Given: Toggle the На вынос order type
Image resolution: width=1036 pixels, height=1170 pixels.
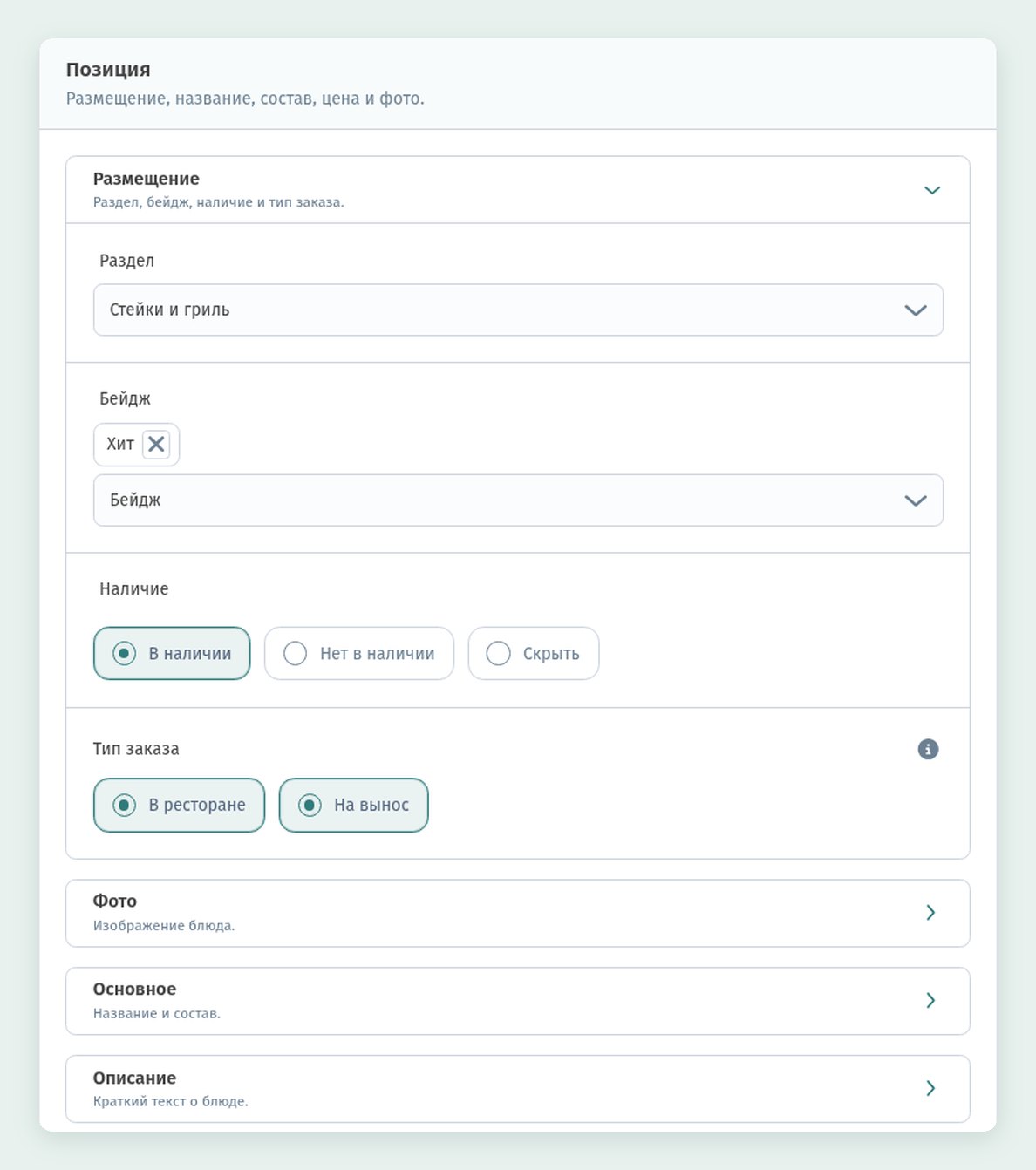Looking at the screenshot, I should [353, 805].
